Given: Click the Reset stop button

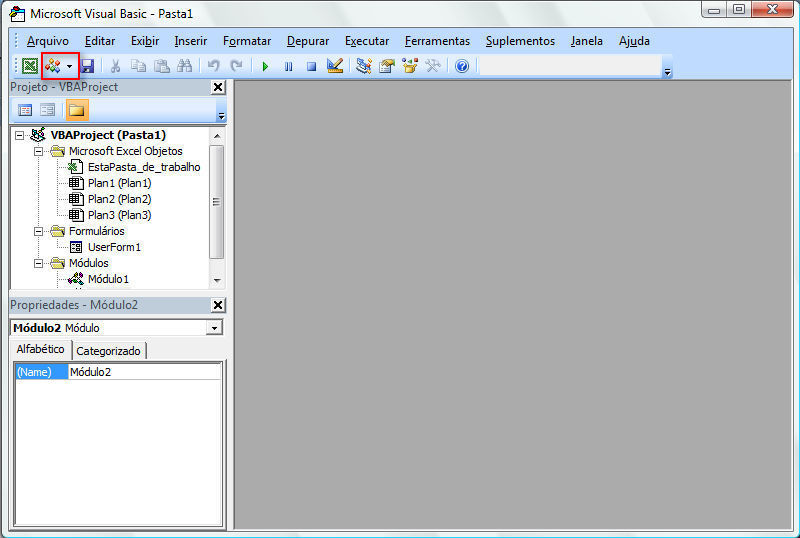Looking at the screenshot, I should [x=311, y=66].
